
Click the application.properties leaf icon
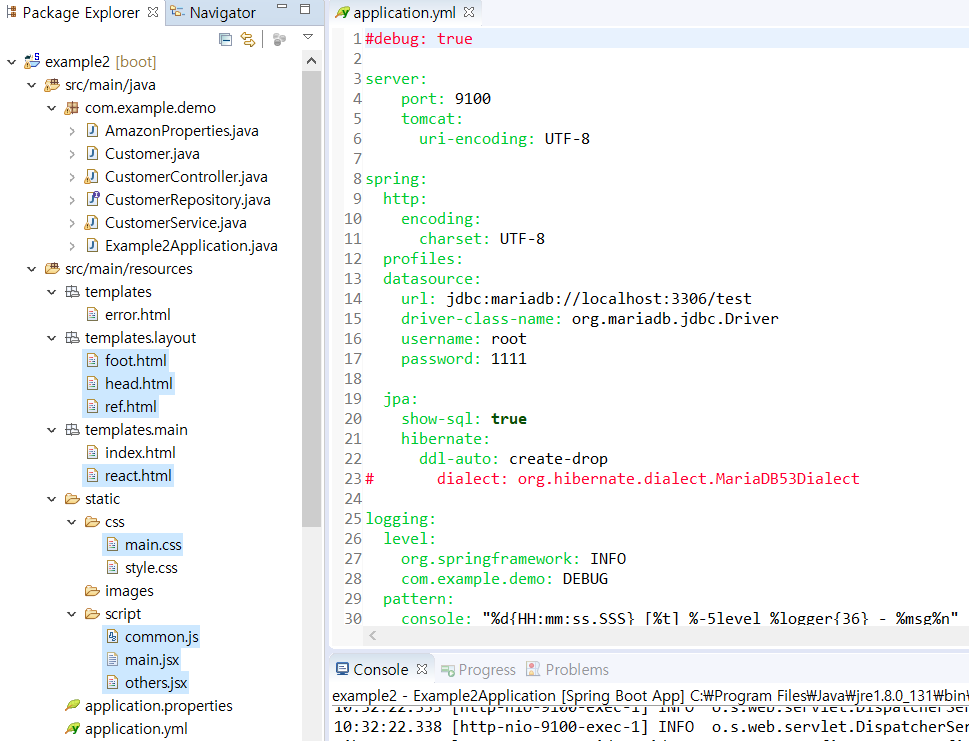[x=72, y=705]
